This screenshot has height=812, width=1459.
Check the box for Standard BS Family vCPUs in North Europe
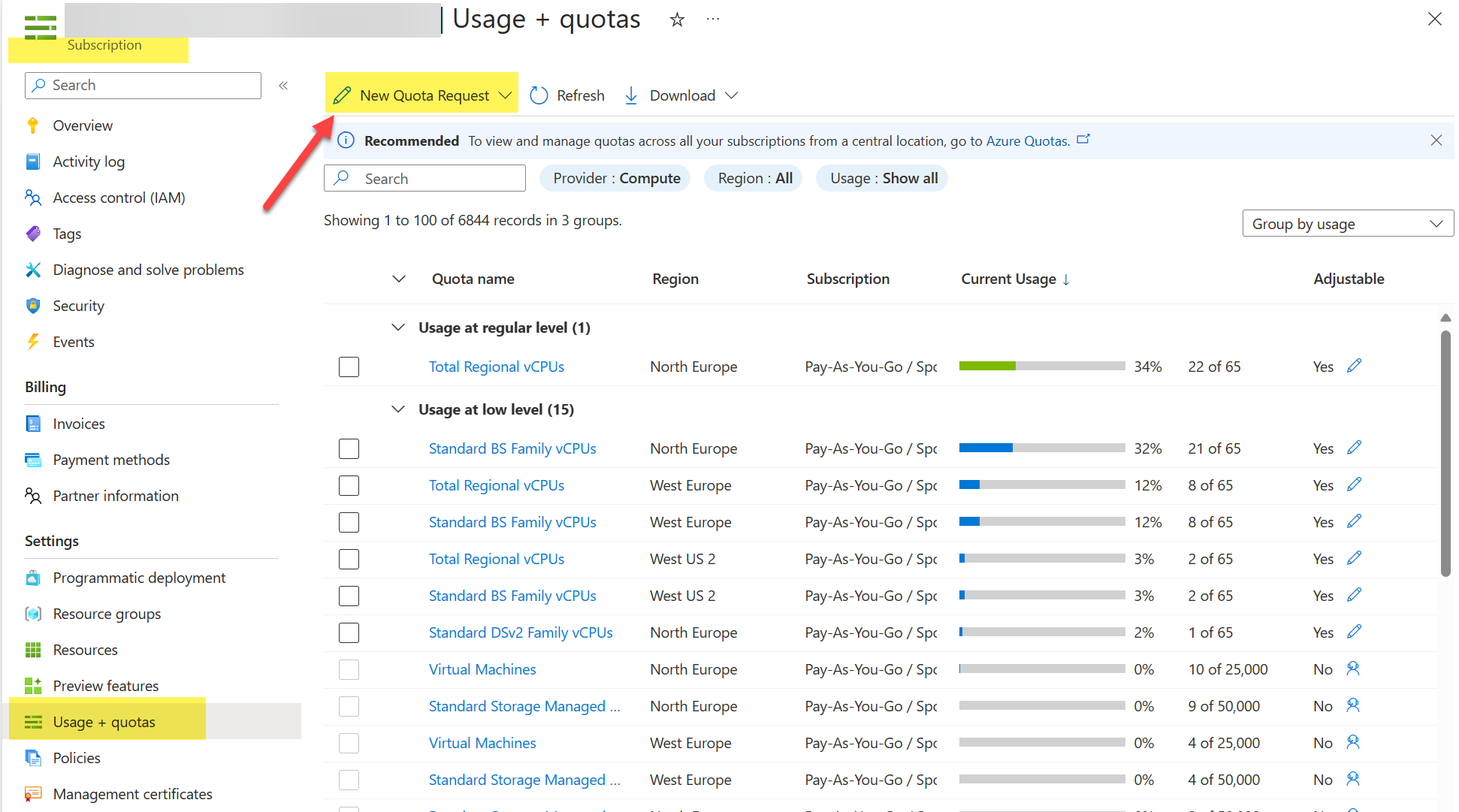349,448
